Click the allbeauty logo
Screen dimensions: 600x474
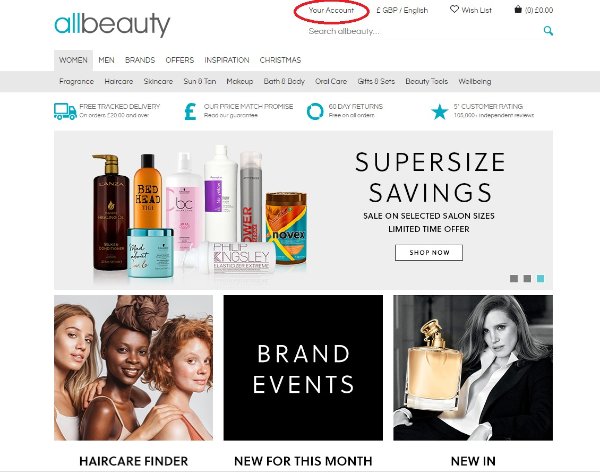click(112, 25)
